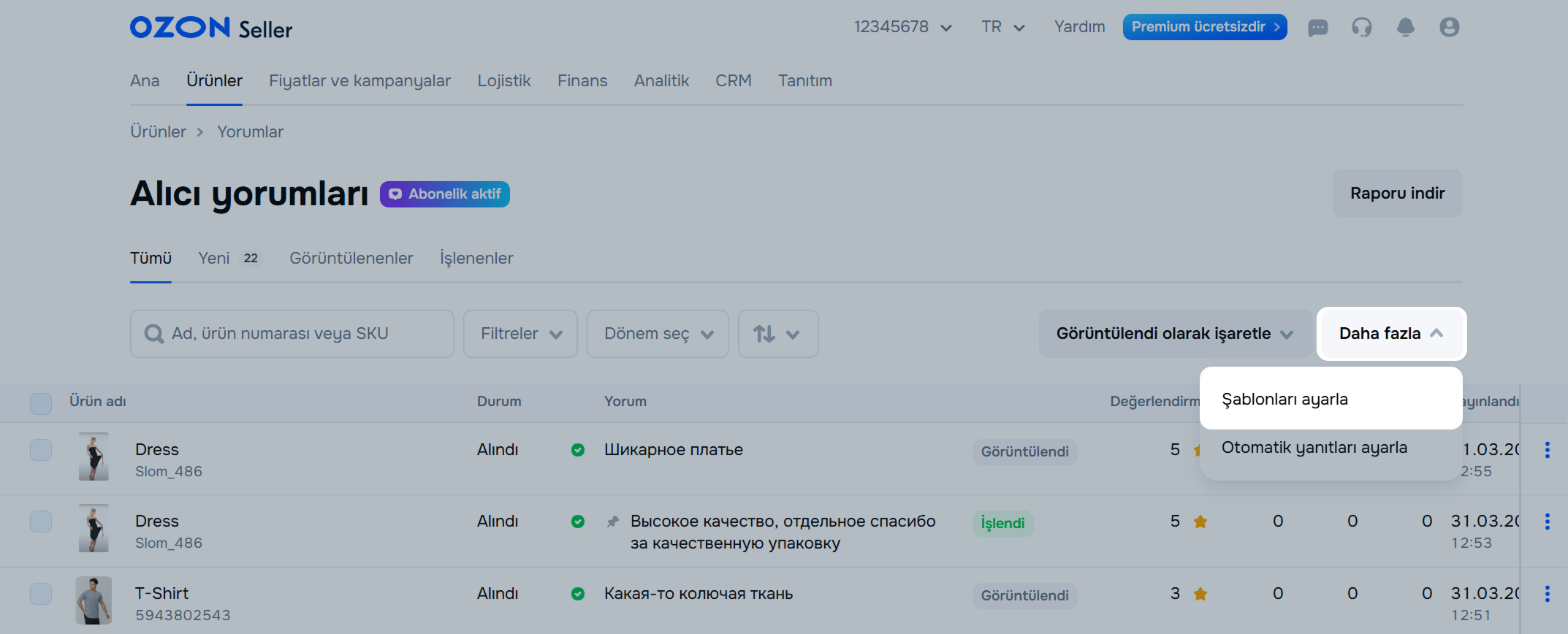
Task: Choose Şablonları ayarla from menu
Action: point(1285,400)
